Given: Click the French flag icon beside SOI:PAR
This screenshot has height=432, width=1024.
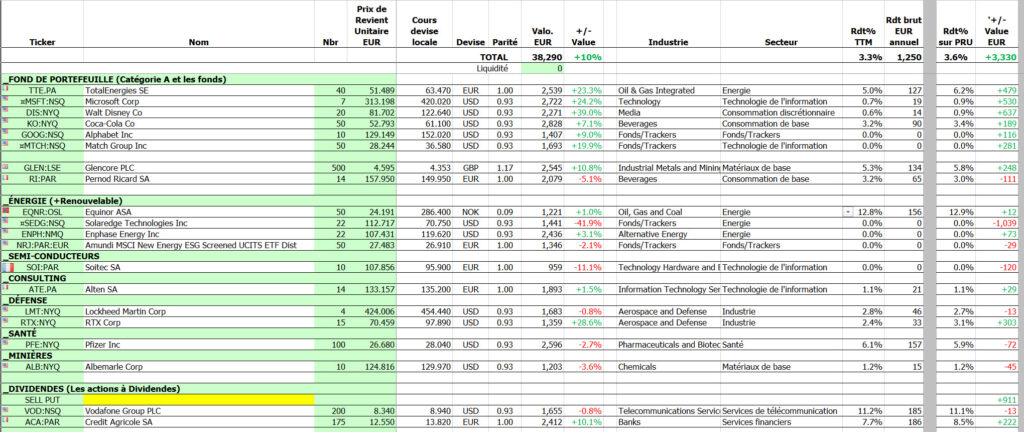Looking at the screenshot, I should tap(7, 267).
